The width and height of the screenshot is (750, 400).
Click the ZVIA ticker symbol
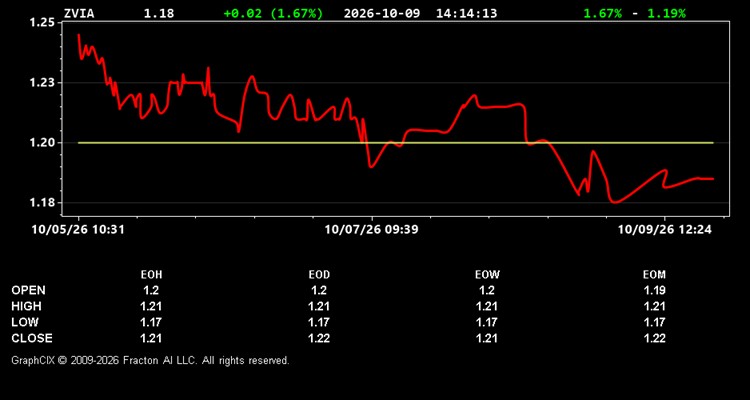pos(79,13)
